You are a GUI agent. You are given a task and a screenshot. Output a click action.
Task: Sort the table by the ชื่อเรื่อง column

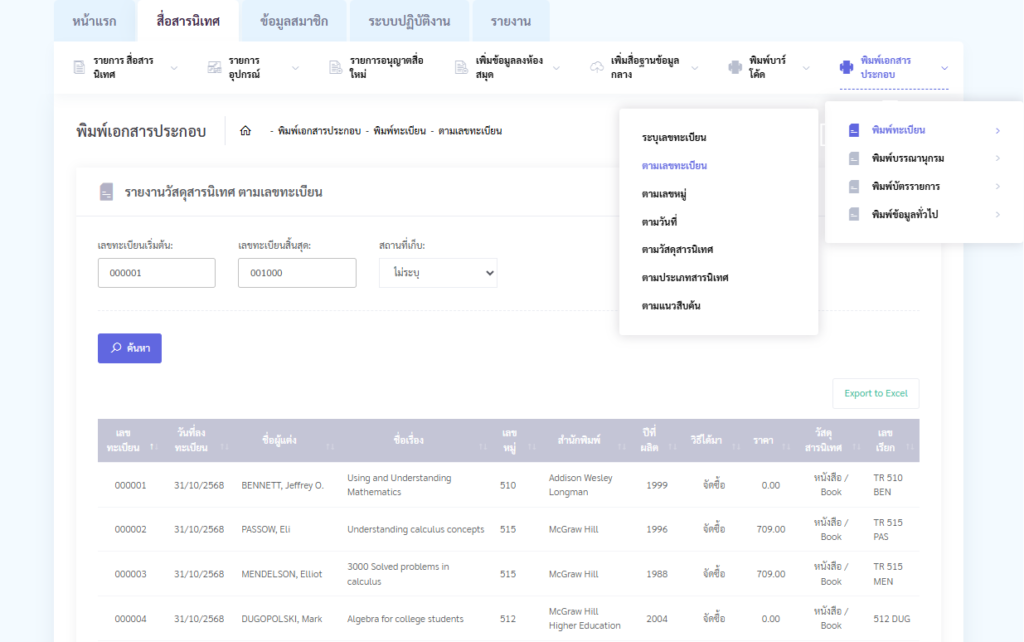[x=409, y=440]
